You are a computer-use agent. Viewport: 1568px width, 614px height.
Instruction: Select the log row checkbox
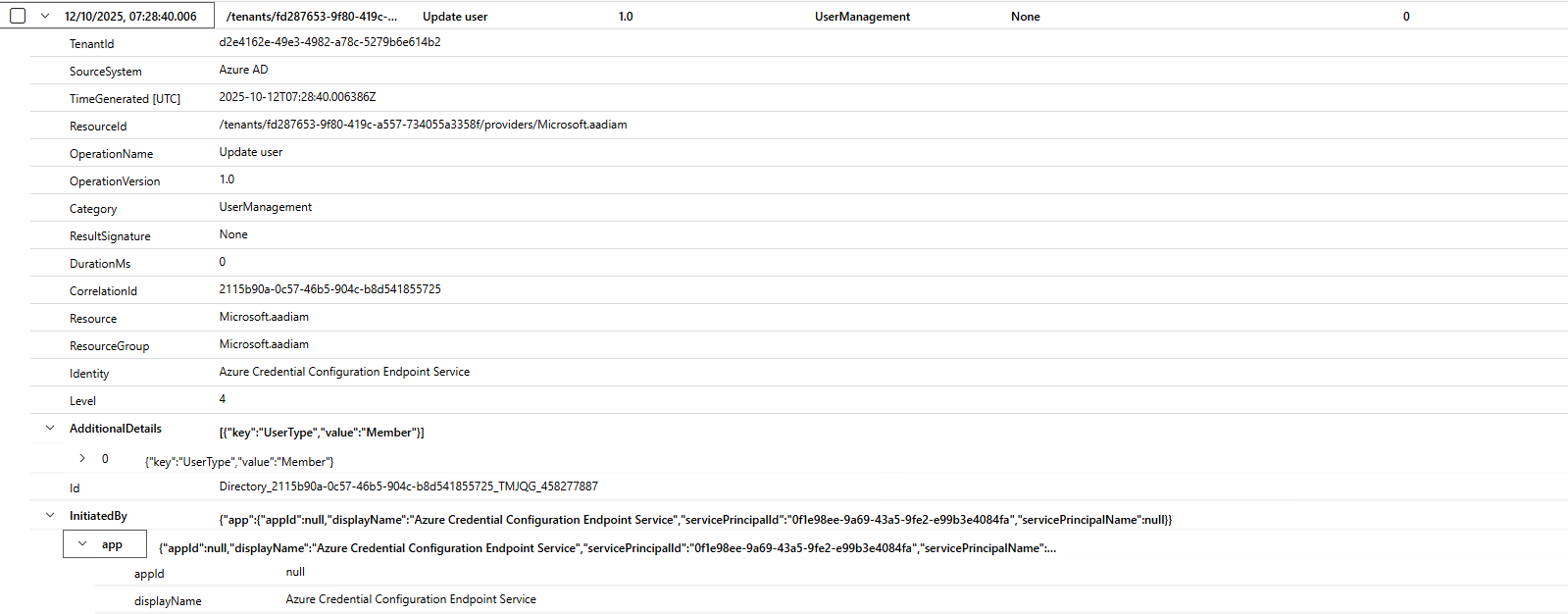pyautogui.click(x=18, y=16)
